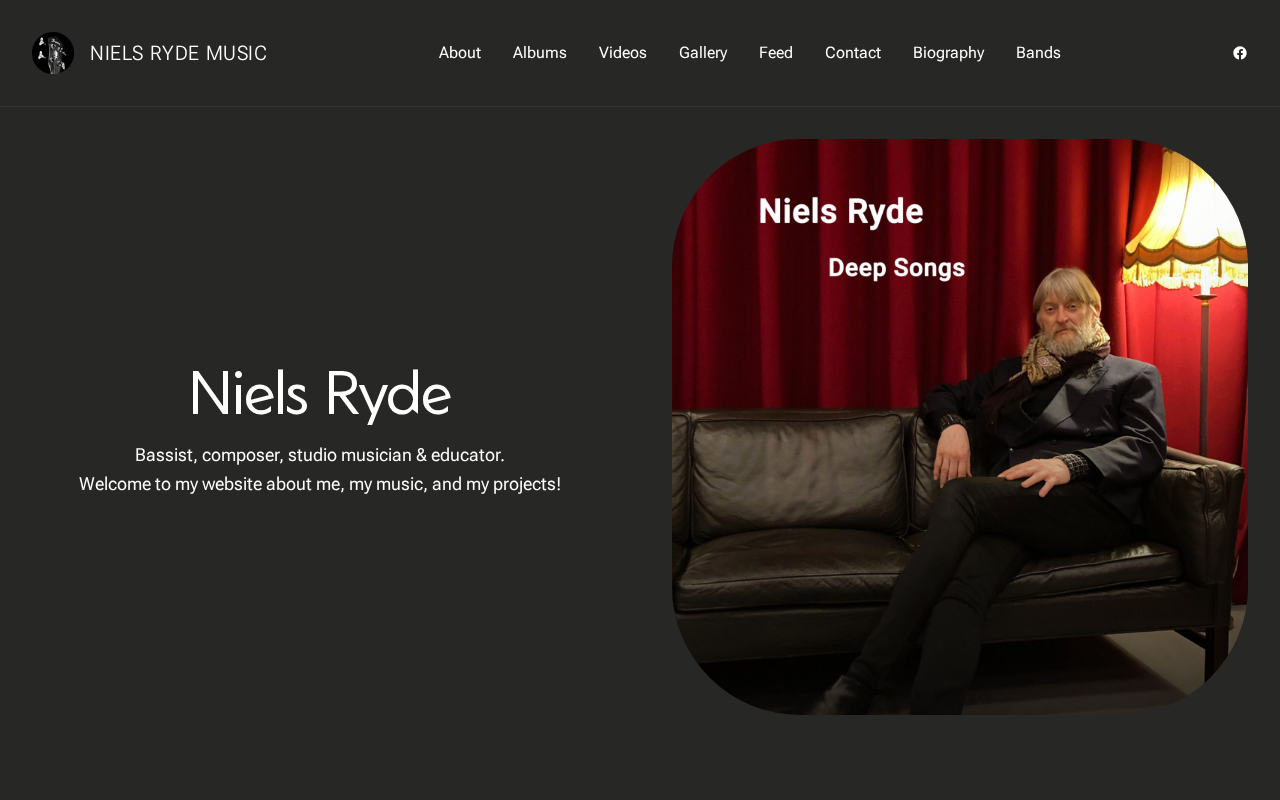Click the round site logo icon
1280x800 pixels.
[x=53, y=53]
